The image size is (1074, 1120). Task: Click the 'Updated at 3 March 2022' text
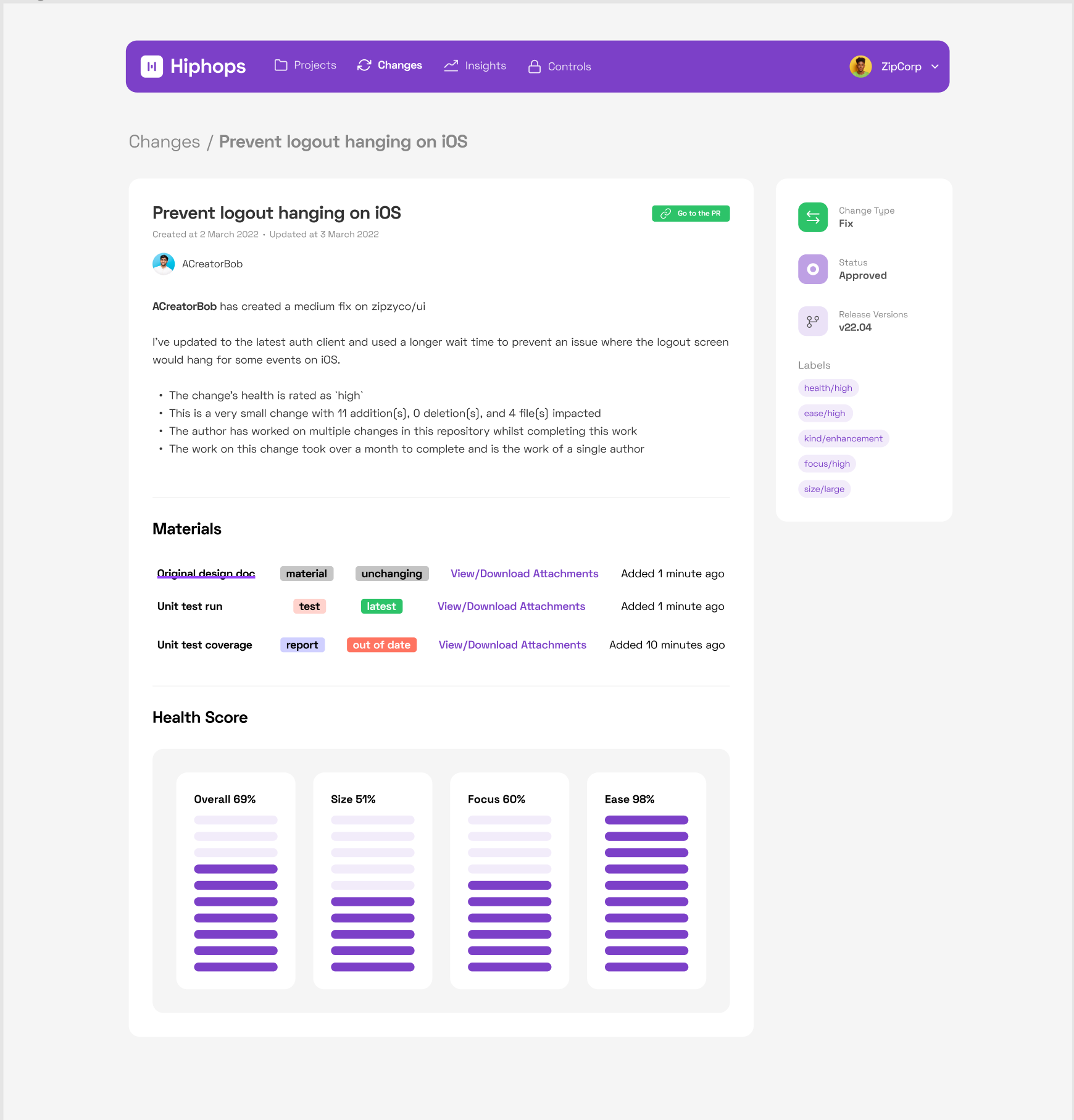point(324,235)
